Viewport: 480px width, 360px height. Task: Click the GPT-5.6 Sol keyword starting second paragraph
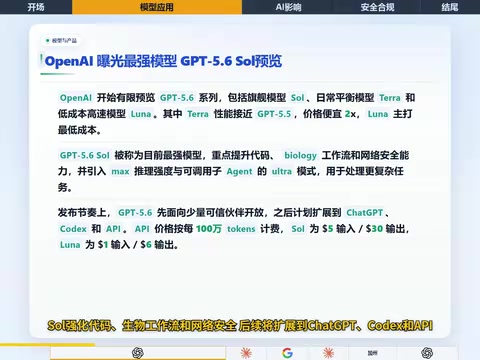click(x=85, y=155)
